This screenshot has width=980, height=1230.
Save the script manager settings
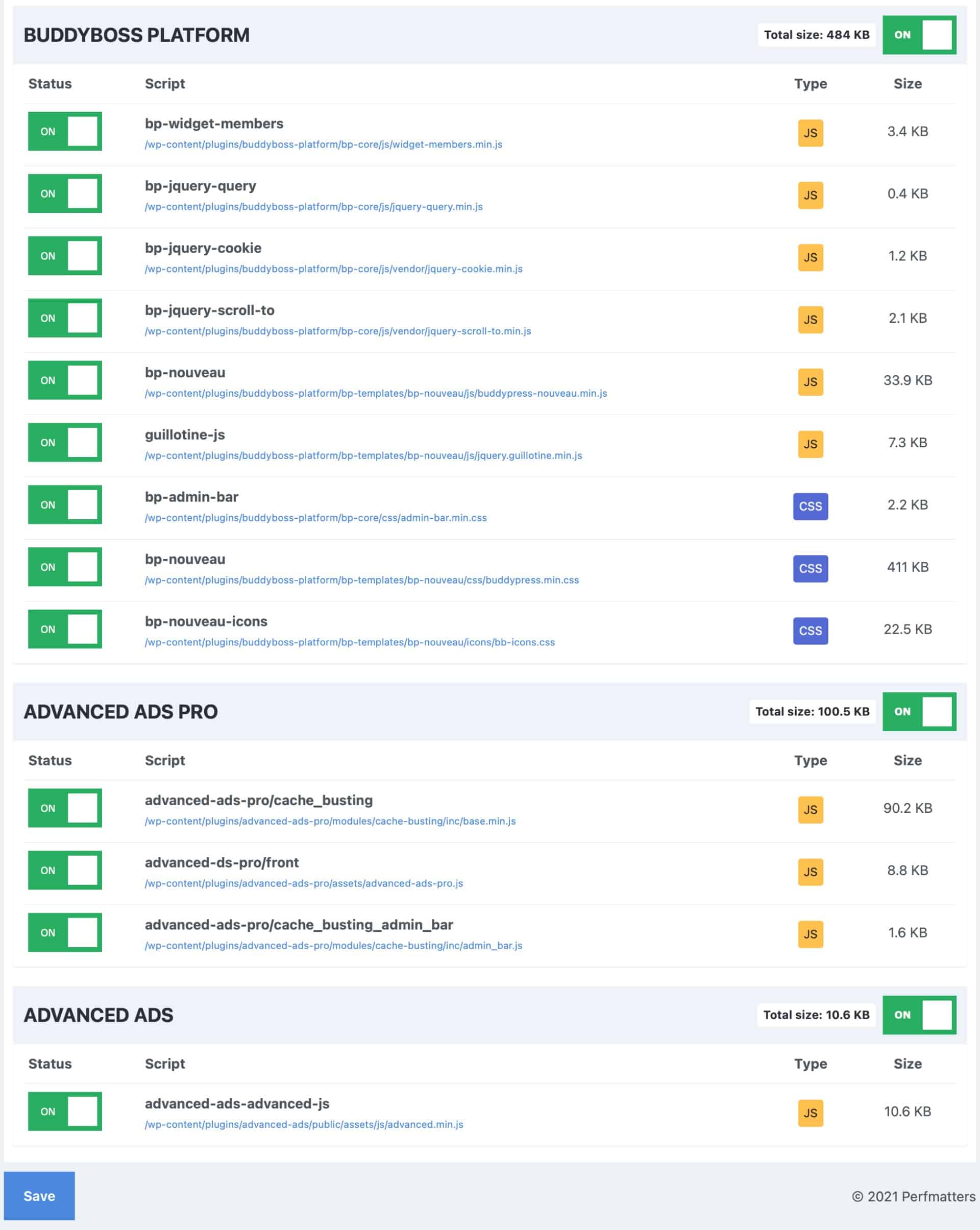[x=39, y=1196]
